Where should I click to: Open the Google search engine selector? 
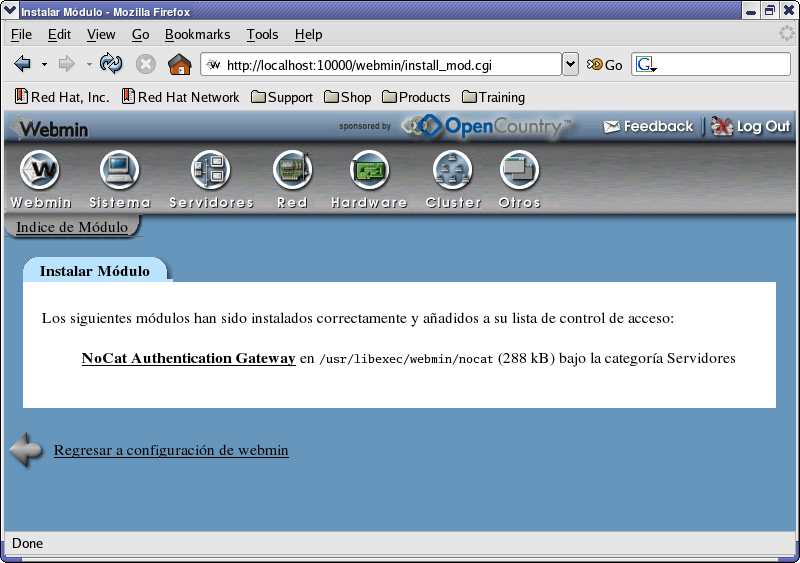(x=646, y=65)
